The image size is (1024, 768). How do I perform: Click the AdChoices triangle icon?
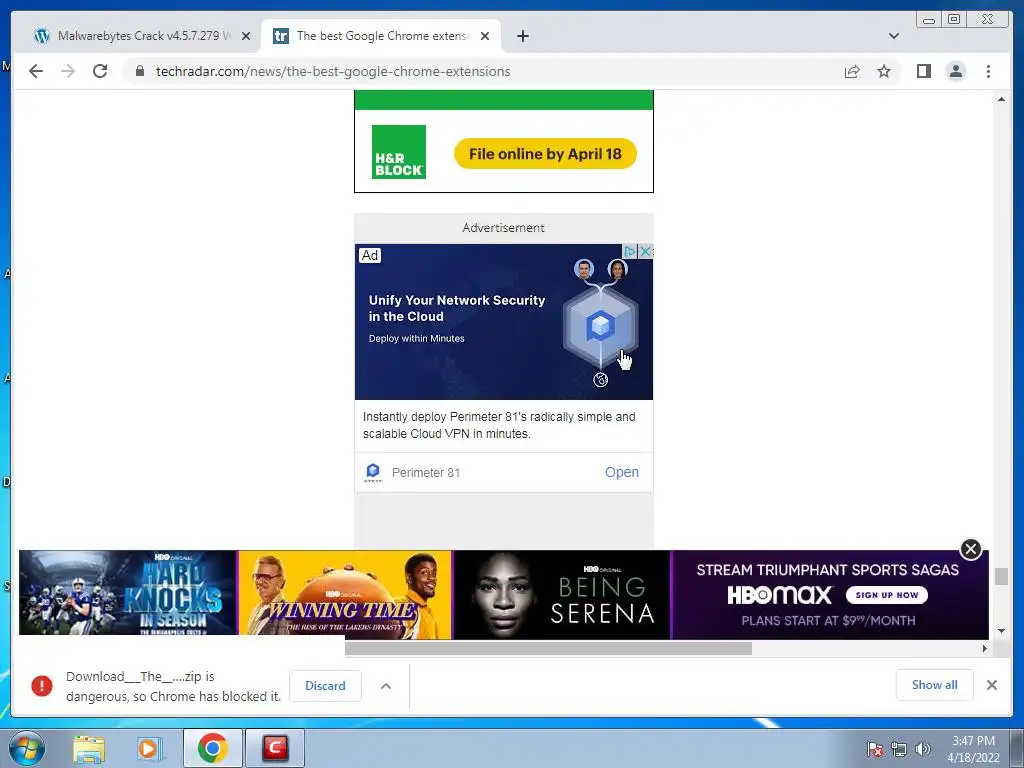(x=629, y=251)
